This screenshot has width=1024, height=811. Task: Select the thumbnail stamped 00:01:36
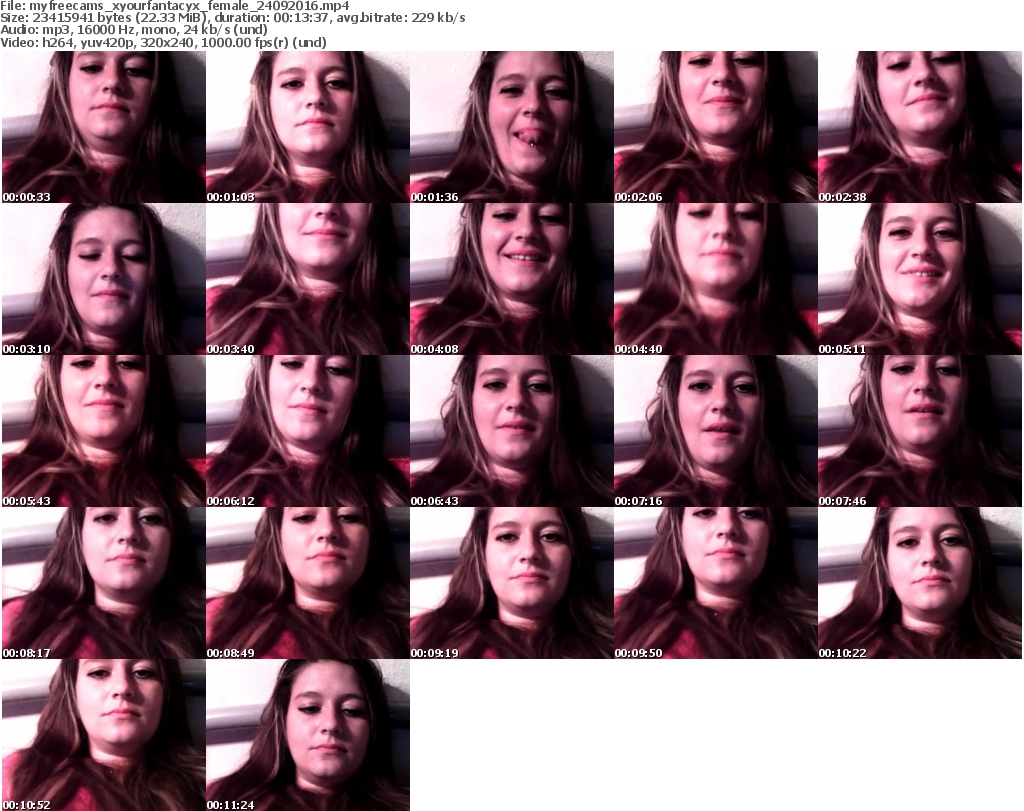point(512,127)
